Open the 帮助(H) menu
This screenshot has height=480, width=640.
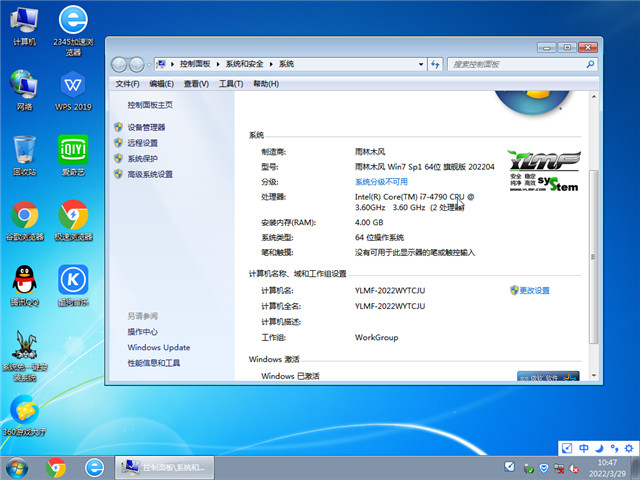point(266,84)
